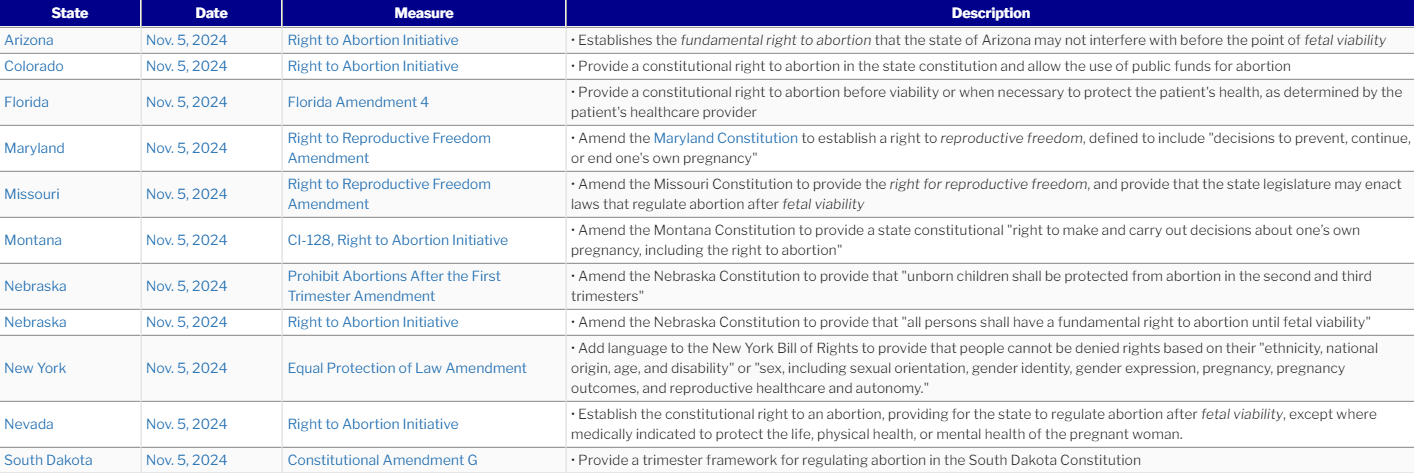Viewport: 1414px width, 475px height.
Task: Click the Nevada state link
Action: 29,424
